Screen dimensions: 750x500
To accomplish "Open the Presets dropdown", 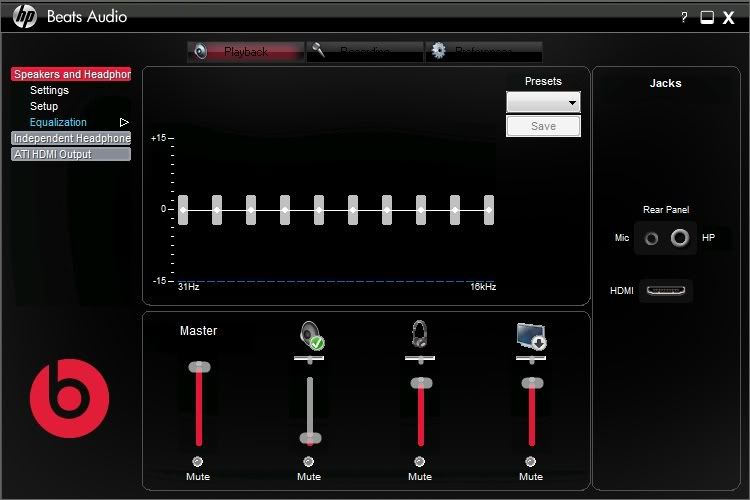I will 543,102.
